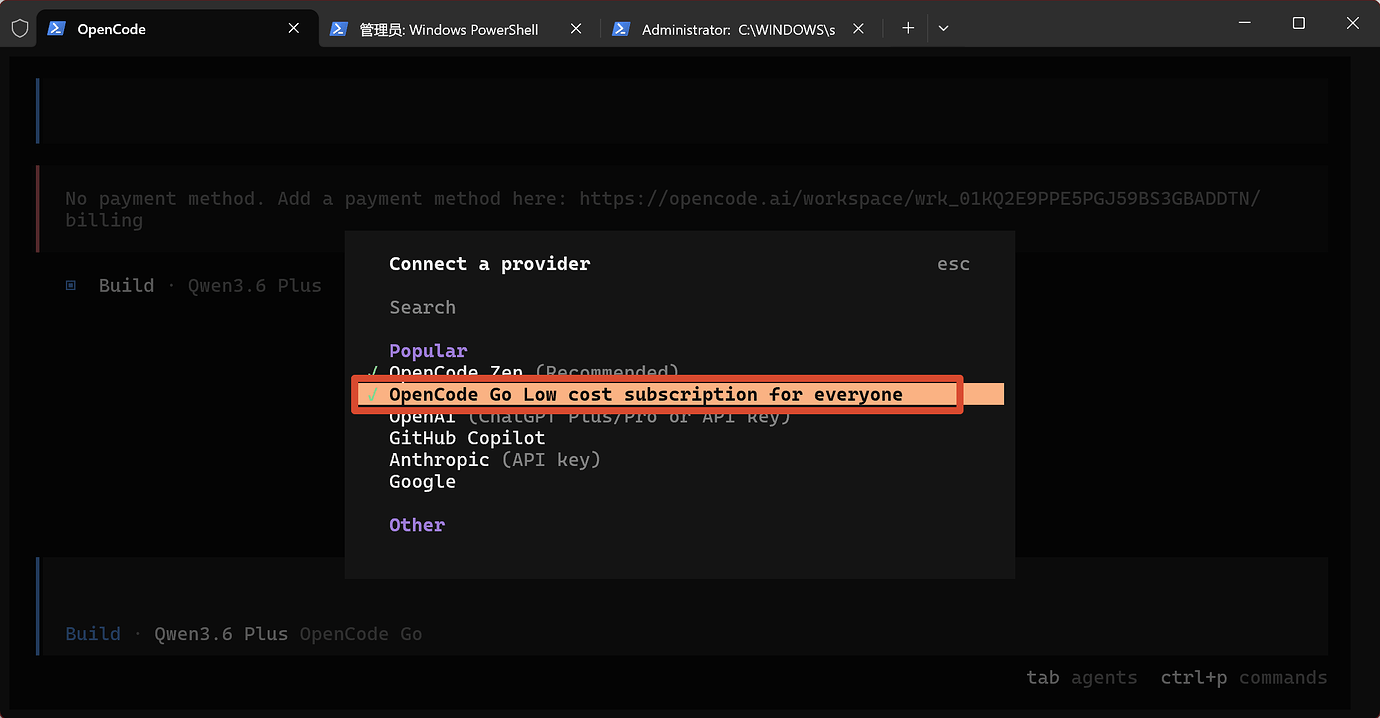
Task: Click the Other section heading
Action: click(417, 525)
